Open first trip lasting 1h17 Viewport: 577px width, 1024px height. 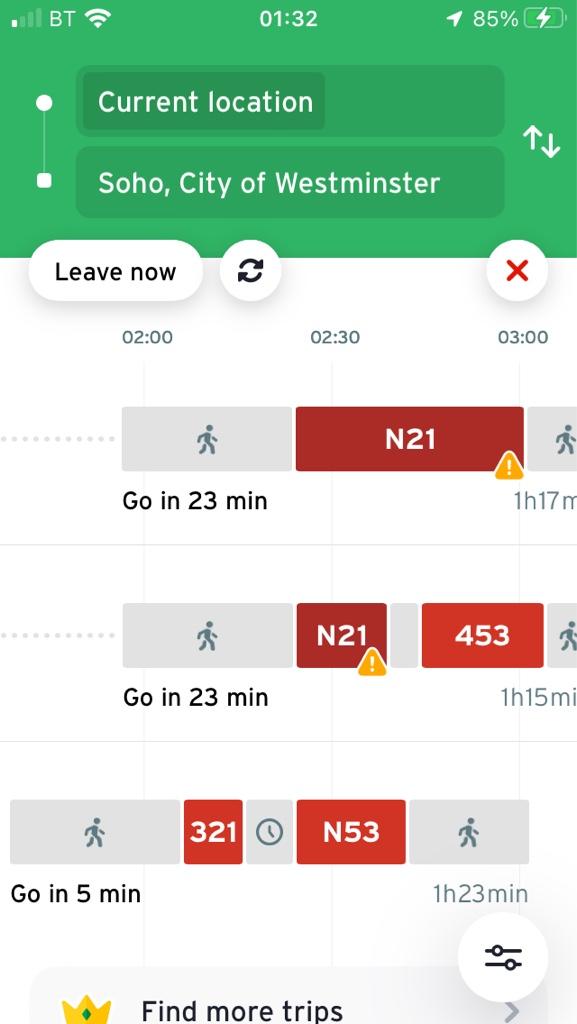click(x=288, y=457)
